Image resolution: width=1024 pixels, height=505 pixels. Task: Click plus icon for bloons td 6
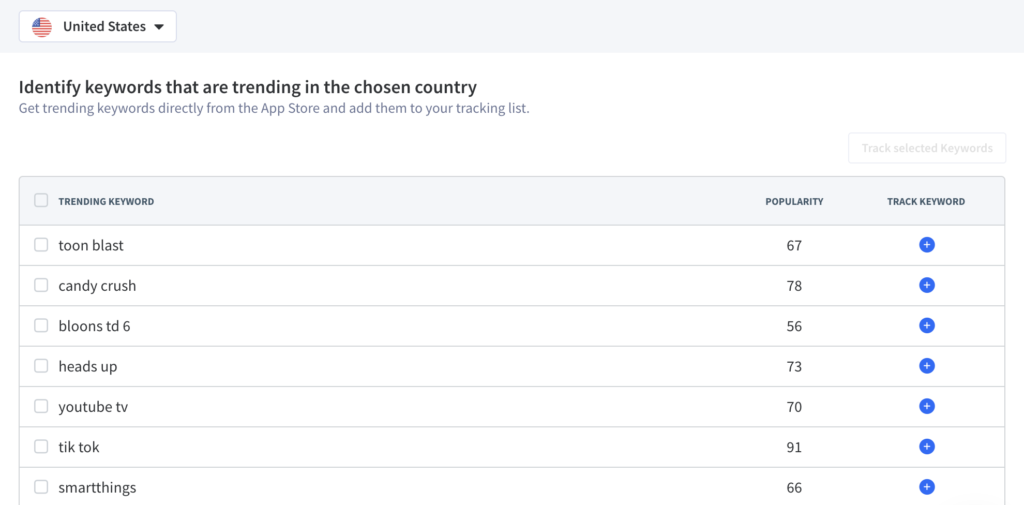click(927, 325)
